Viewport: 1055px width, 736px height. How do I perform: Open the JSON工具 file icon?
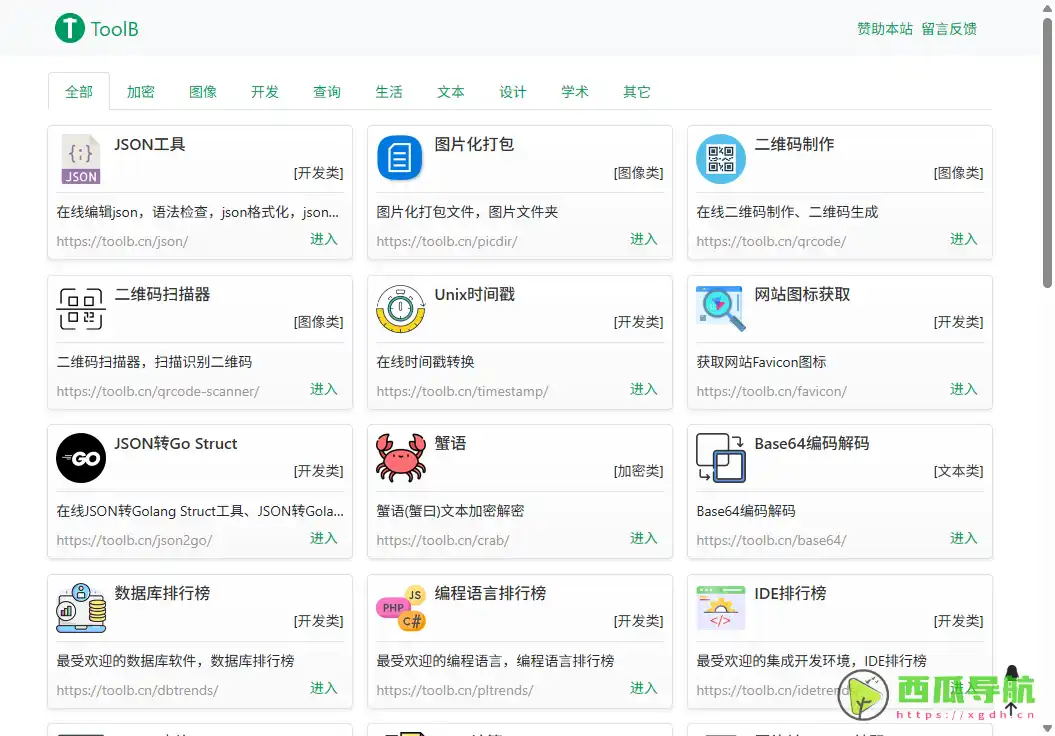click(x=81, y=159)
